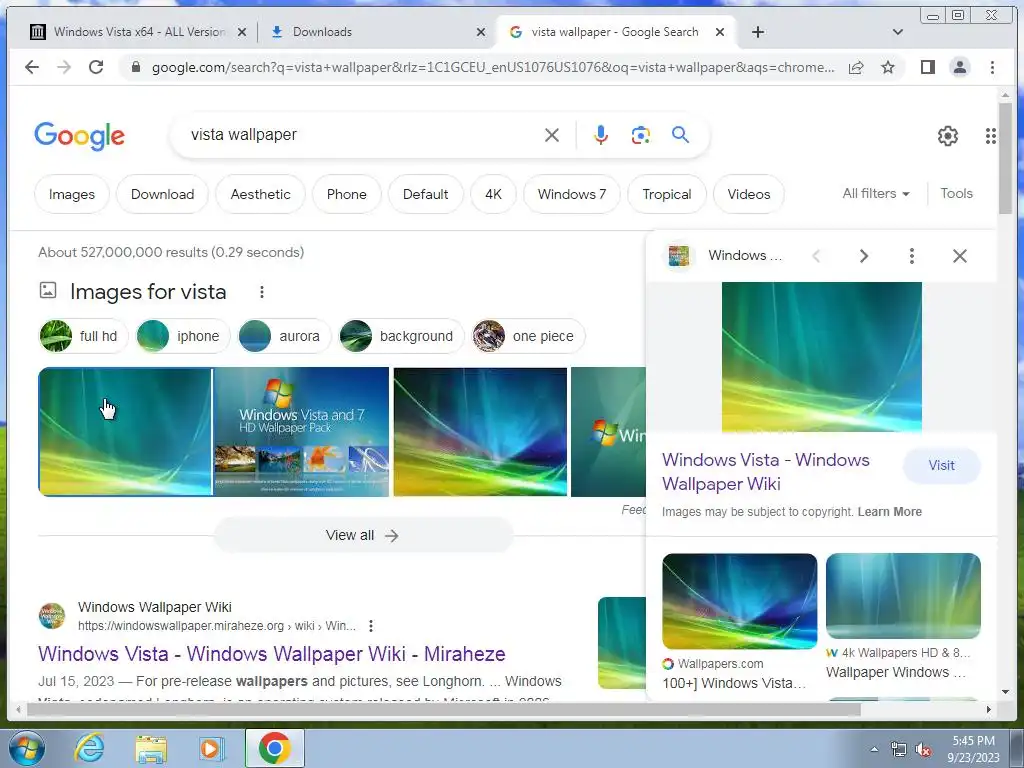Select the iphone image chip

[183, 336]
